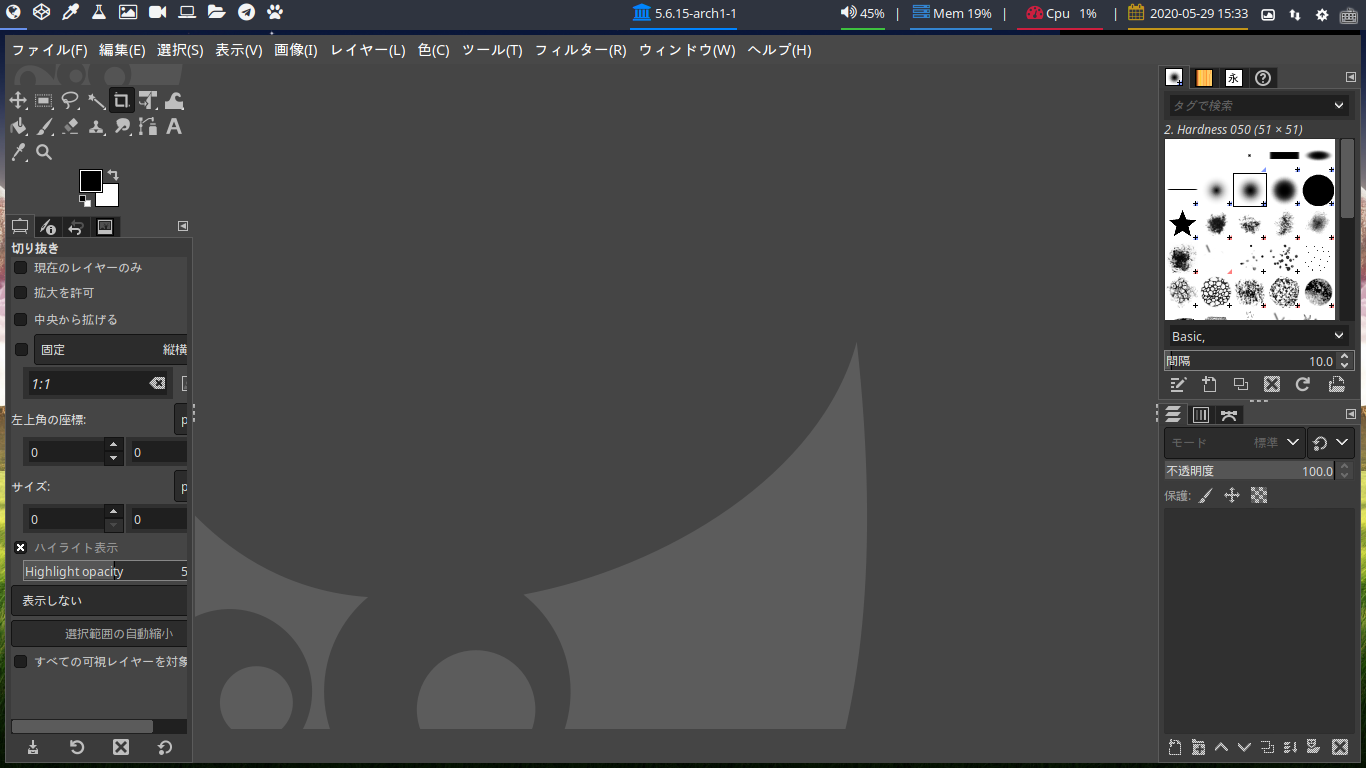The image size is (1366, 768).
Task: Swap foreground and background colors
Action: pos(113,176)
